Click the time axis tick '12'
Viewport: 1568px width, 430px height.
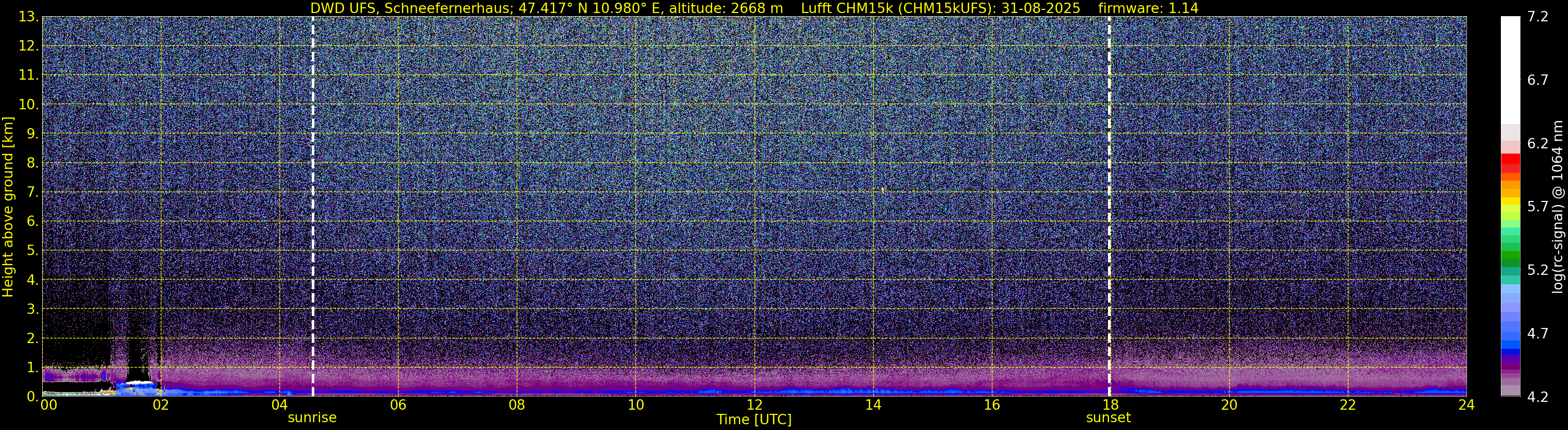click(754, 405)
